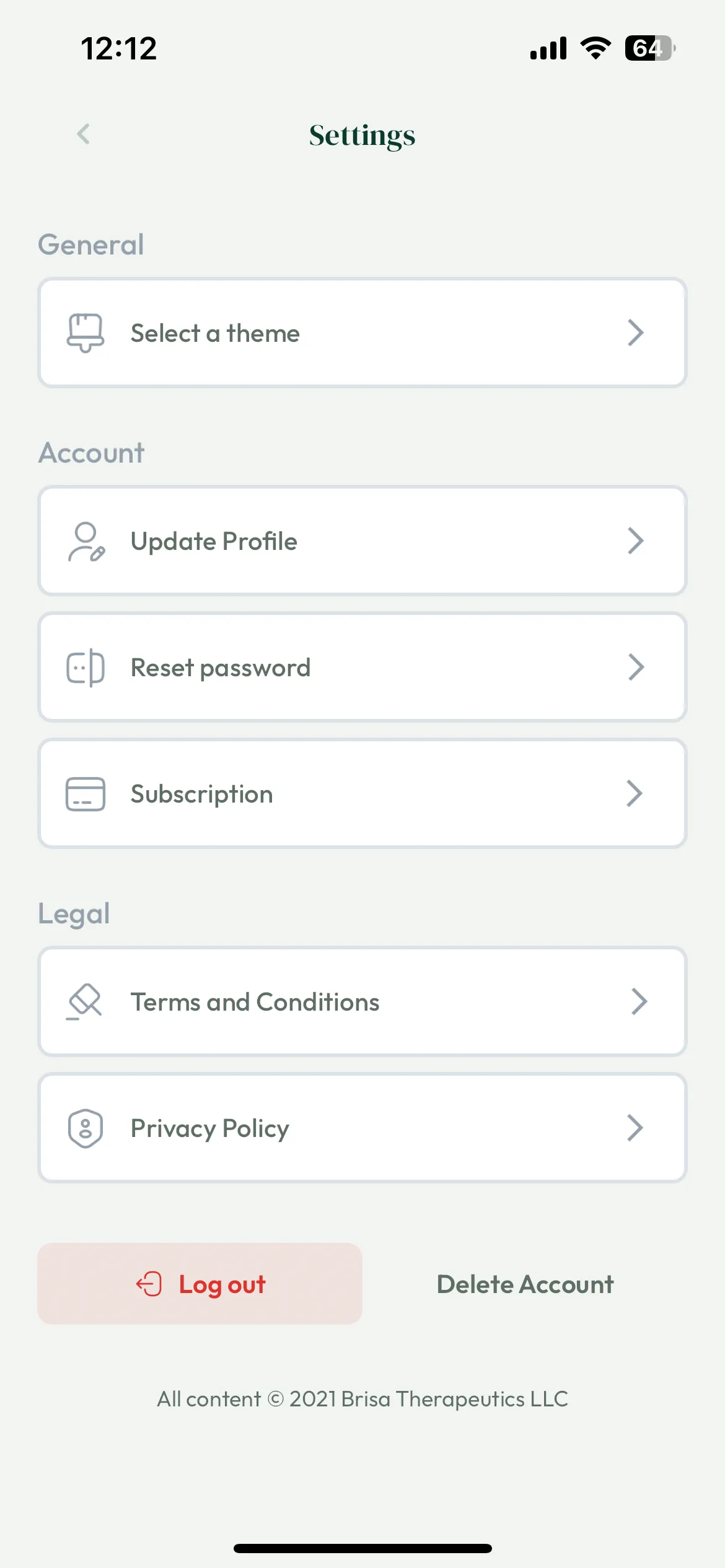Open the Subscription menu item

(x=362, y=794)
